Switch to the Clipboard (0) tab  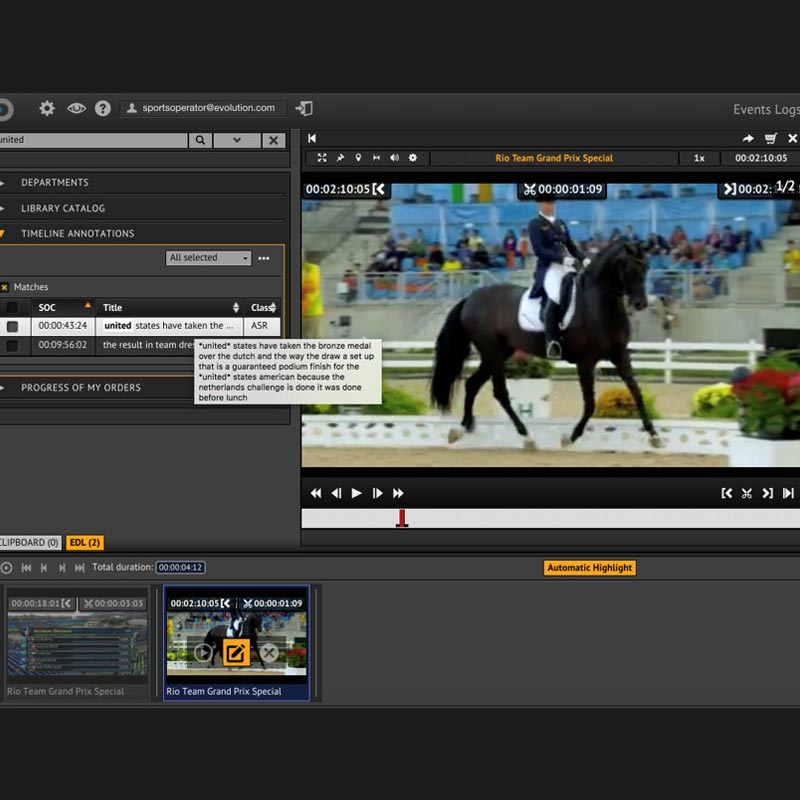tap(28, 542)
